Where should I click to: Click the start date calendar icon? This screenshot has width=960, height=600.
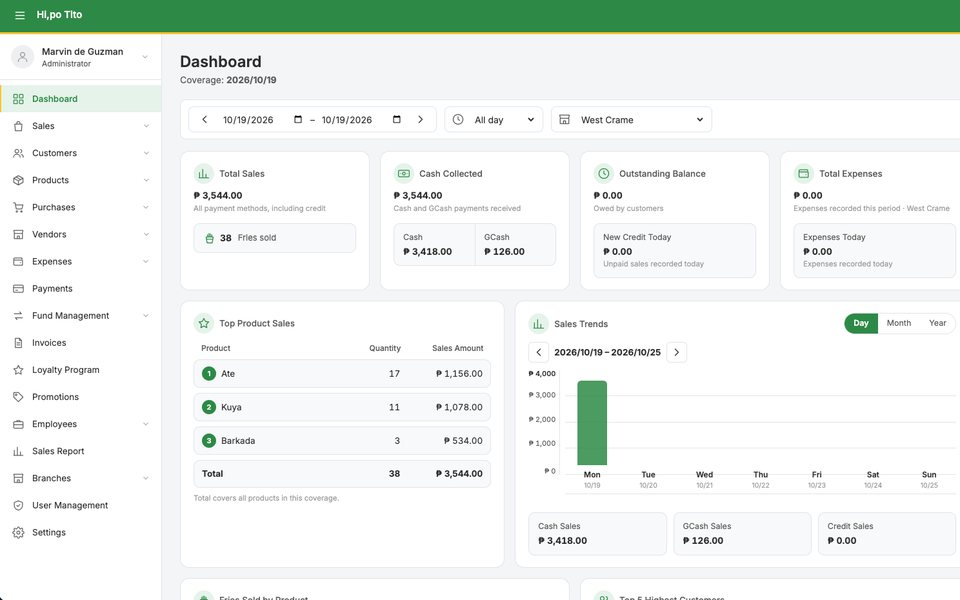[x=298, y=119]
